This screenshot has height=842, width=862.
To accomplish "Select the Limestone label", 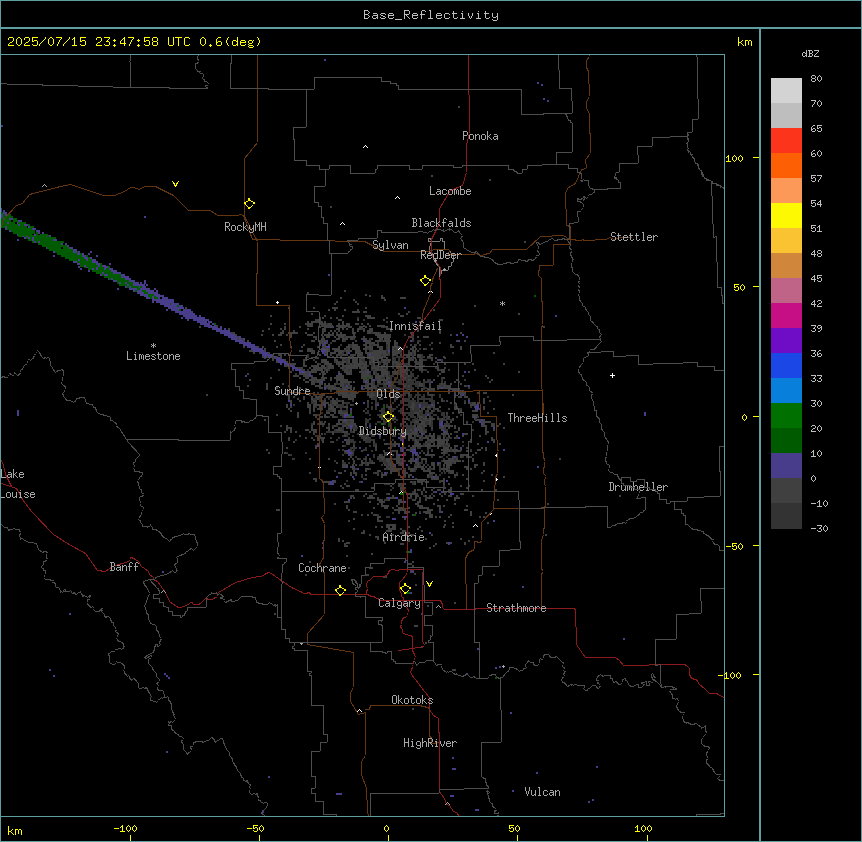I will click(x=153, y=356).
